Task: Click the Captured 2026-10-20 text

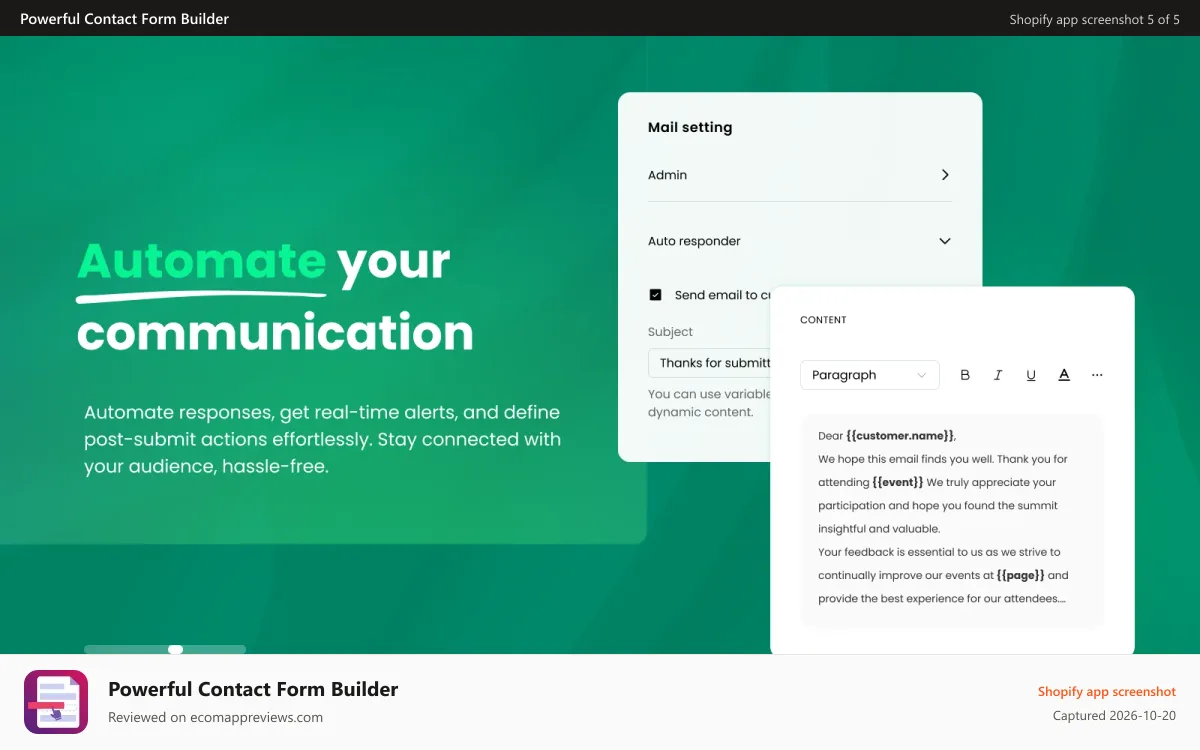Action: [x=1114, y=716]
